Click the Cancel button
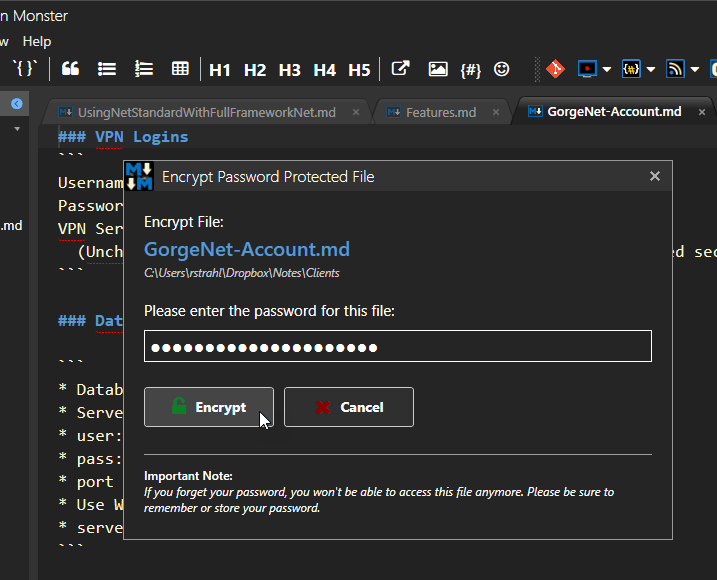This screenshot has width=717, height=580. point(349,407)
